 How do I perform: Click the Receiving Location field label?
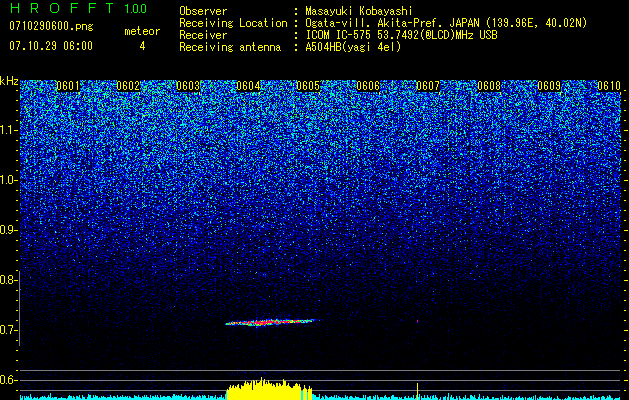click(x=233, y=23)
